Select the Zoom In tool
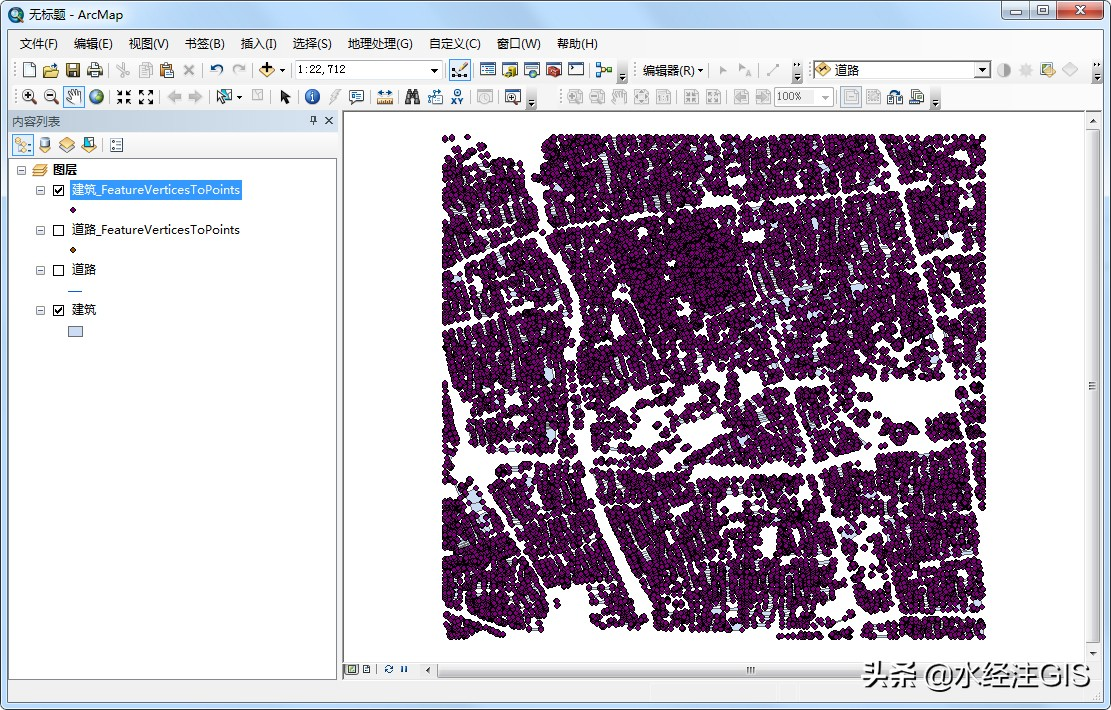Viewport: 1111px width, 710px height. point(28,96)
